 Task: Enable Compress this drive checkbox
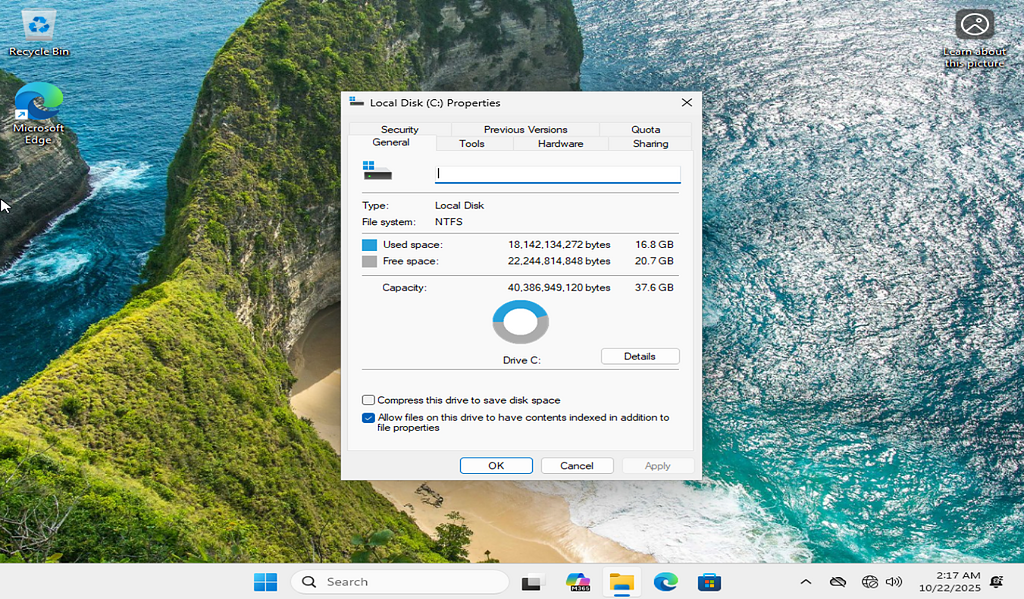(x=369, y=400)
